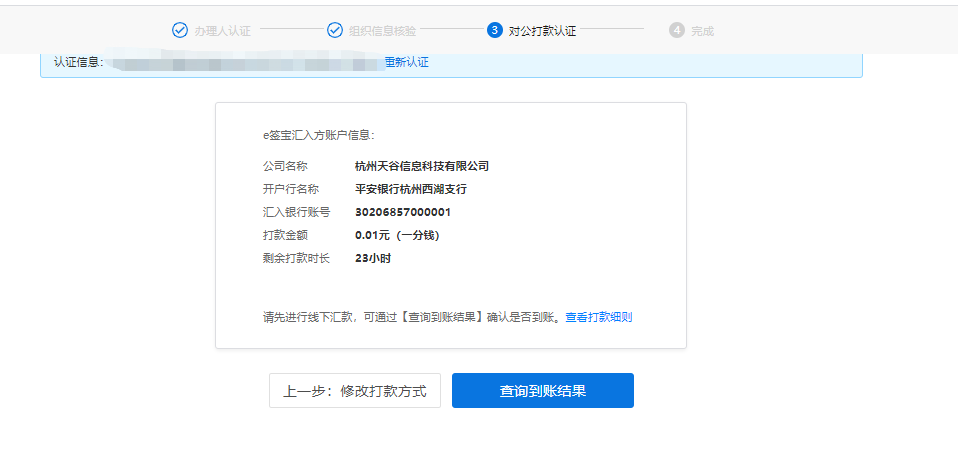Screen dimensions: 958x472
Task: Click the company name 杭州天谷信息科技有限公司
Action: tap(422, 166)
